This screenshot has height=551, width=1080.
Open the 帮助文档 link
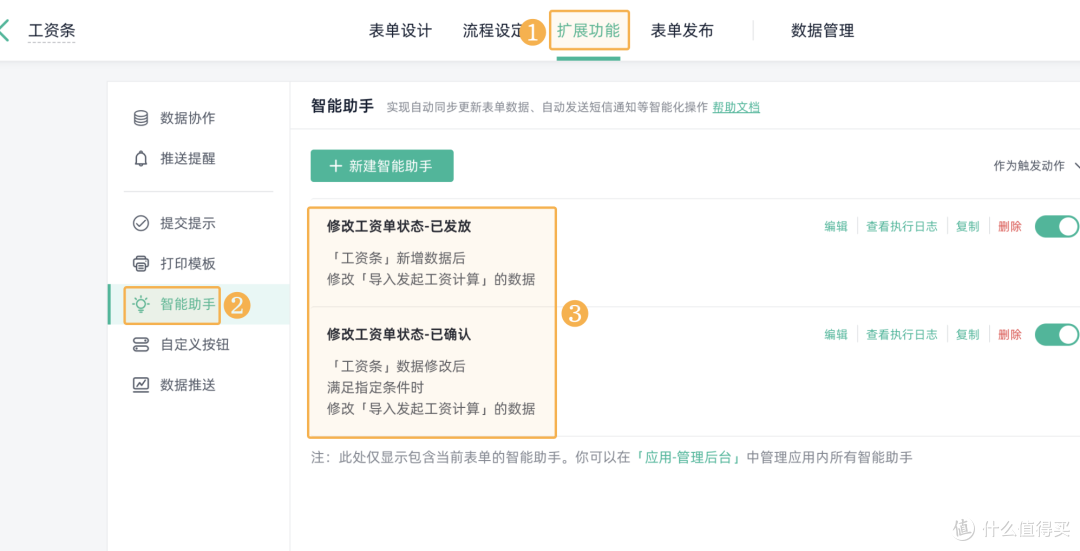(736, 107)
